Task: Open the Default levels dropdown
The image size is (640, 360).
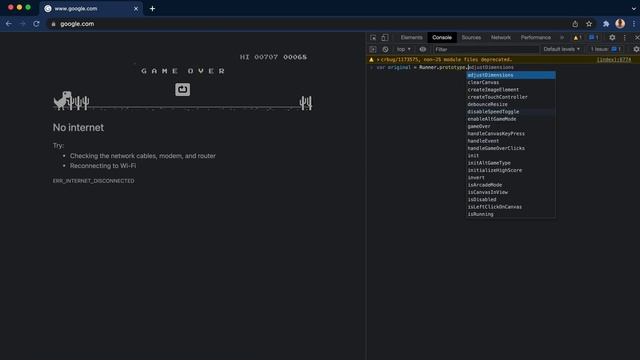Action: (x=562, y=49)
